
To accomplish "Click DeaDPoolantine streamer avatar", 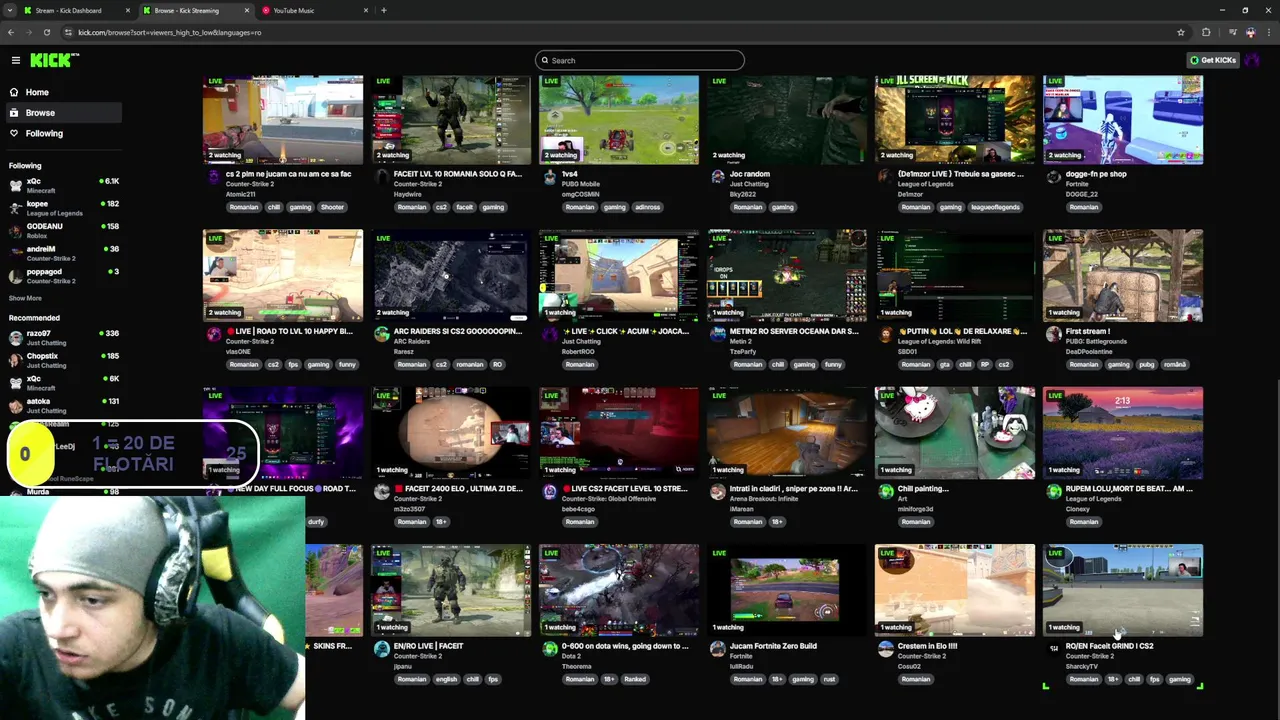I will [x=1053, y=334].
